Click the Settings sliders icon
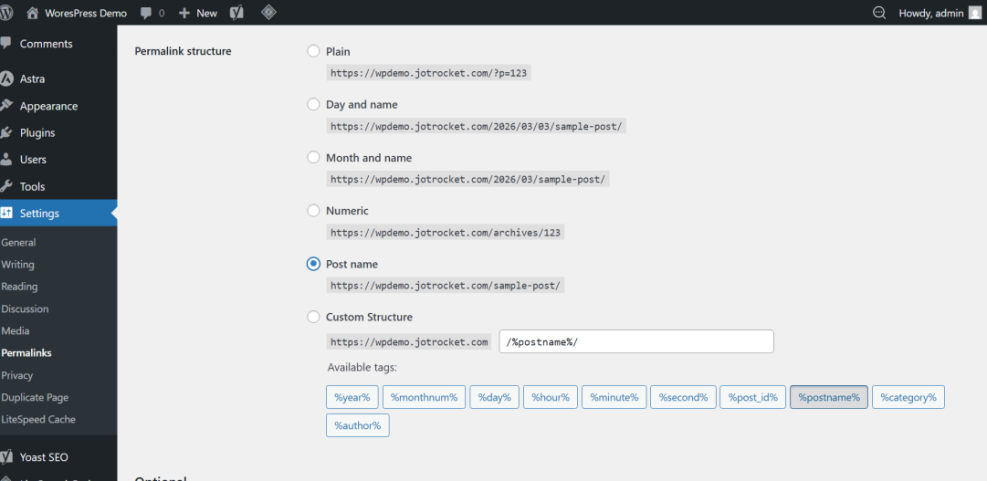Image resolution: width=987 pixels, height=481 pixels. (x=6, y=213)
